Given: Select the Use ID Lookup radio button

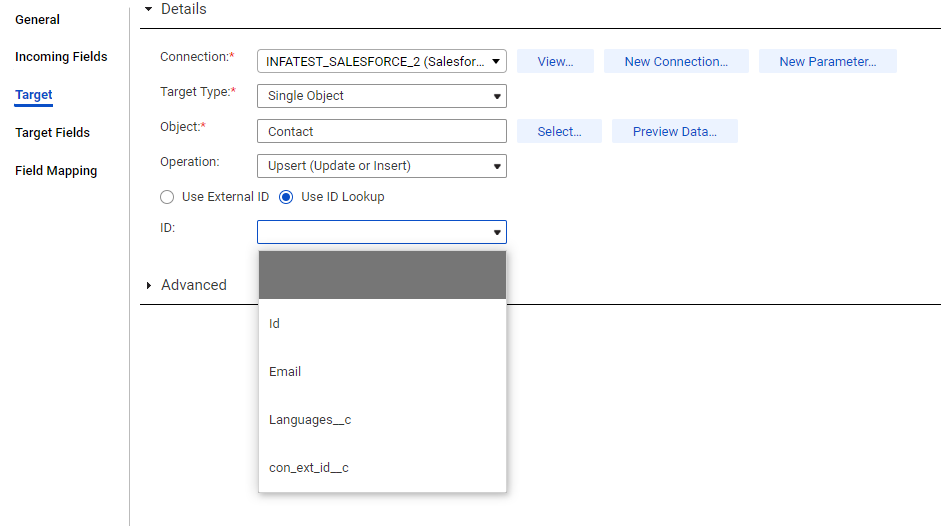Looking at the screenshot, I should [x=286, y=197].
